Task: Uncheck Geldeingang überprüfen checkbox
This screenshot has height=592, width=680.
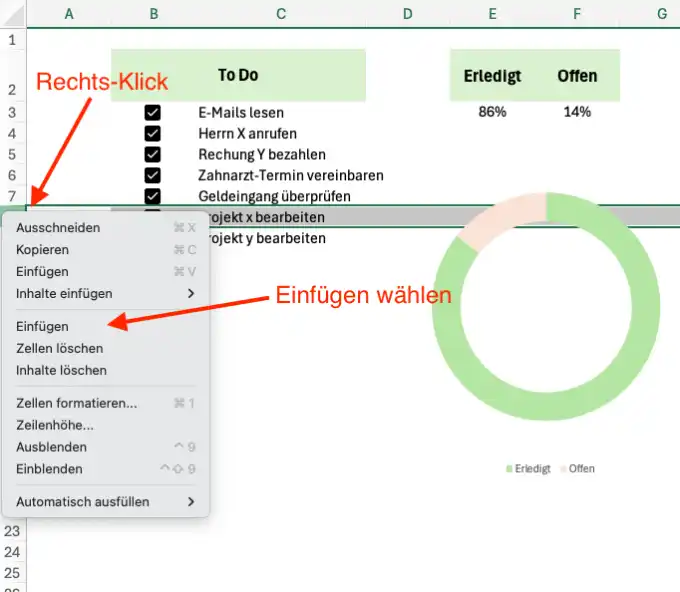Action: 152,196
